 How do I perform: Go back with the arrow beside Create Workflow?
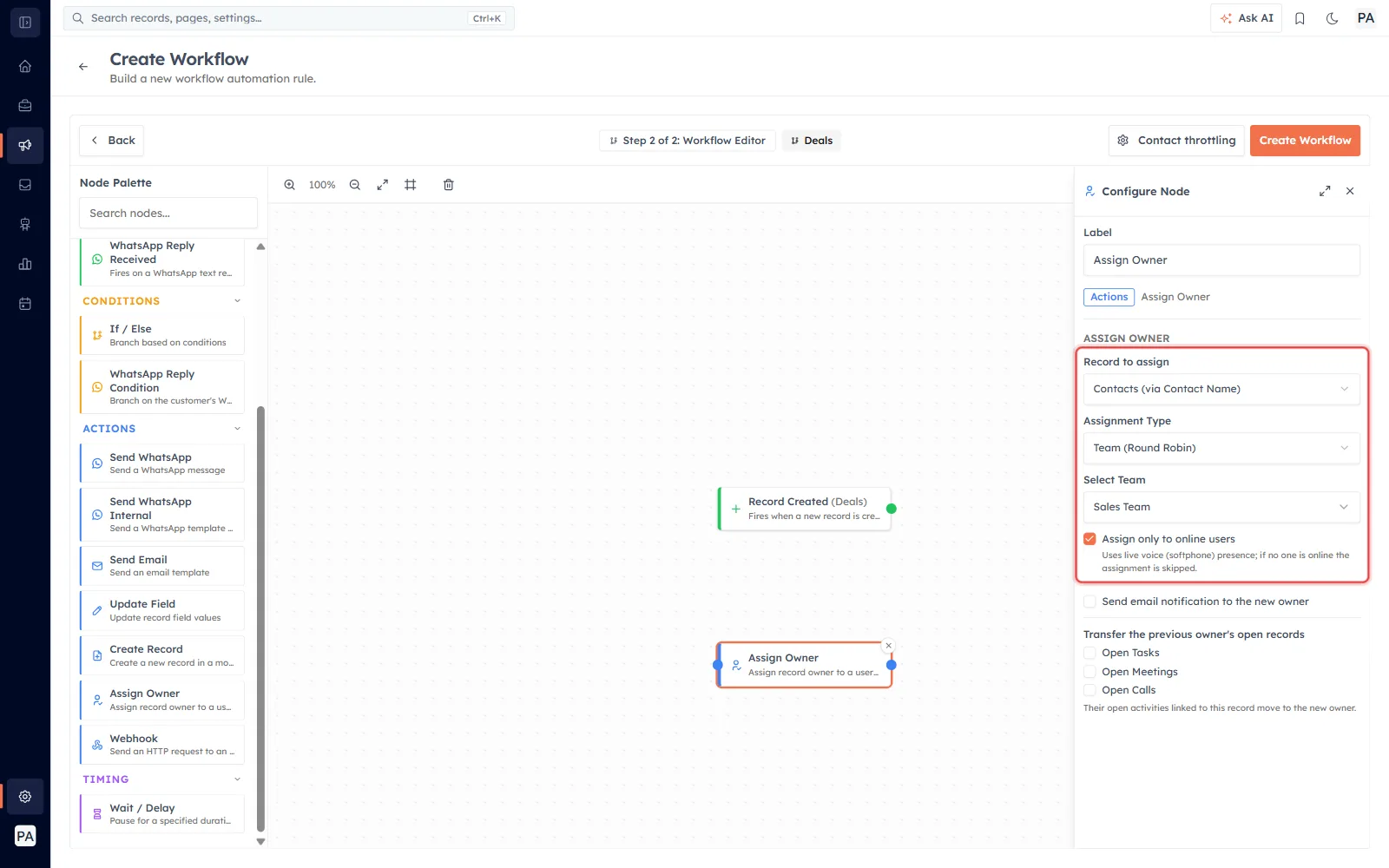click(83, 67)
